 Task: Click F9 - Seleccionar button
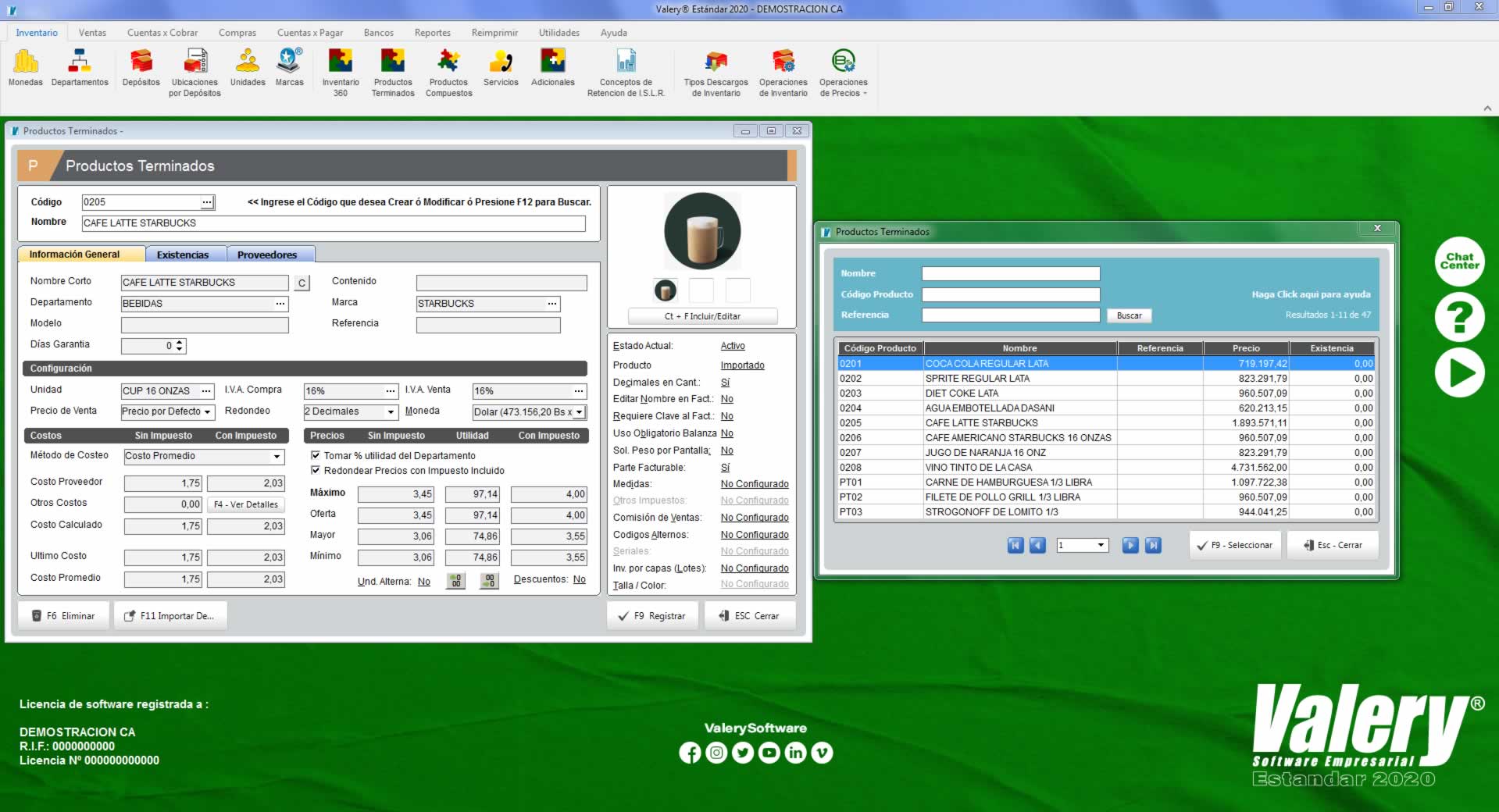(x=1235, y=545)
